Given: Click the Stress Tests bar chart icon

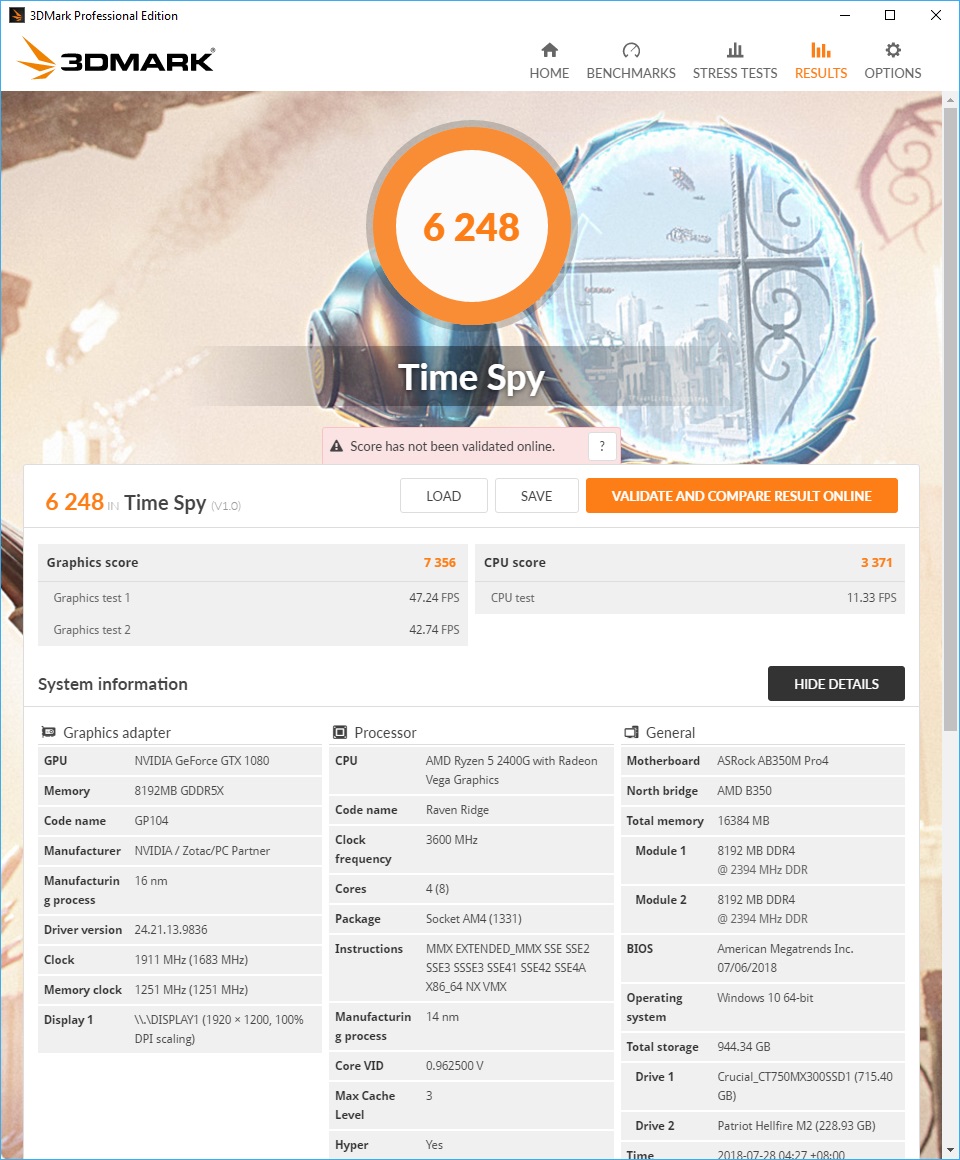Looking at the screenshot, I should click(x=734, y=50).
